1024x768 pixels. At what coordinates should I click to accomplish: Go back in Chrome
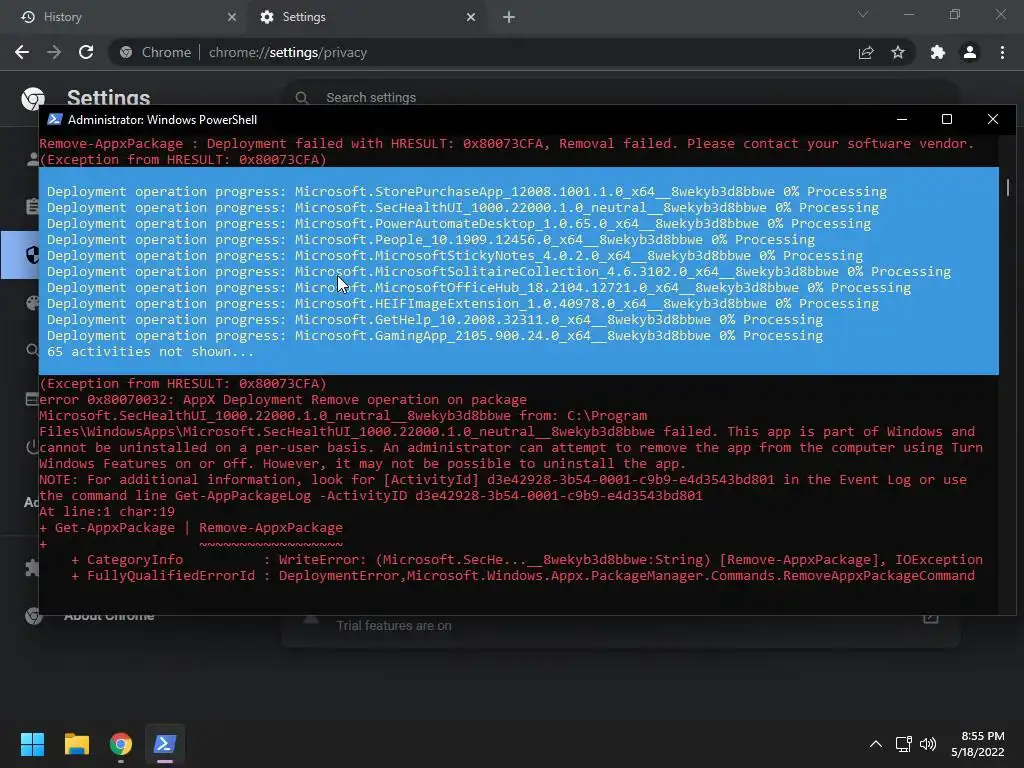coord(22,52)
